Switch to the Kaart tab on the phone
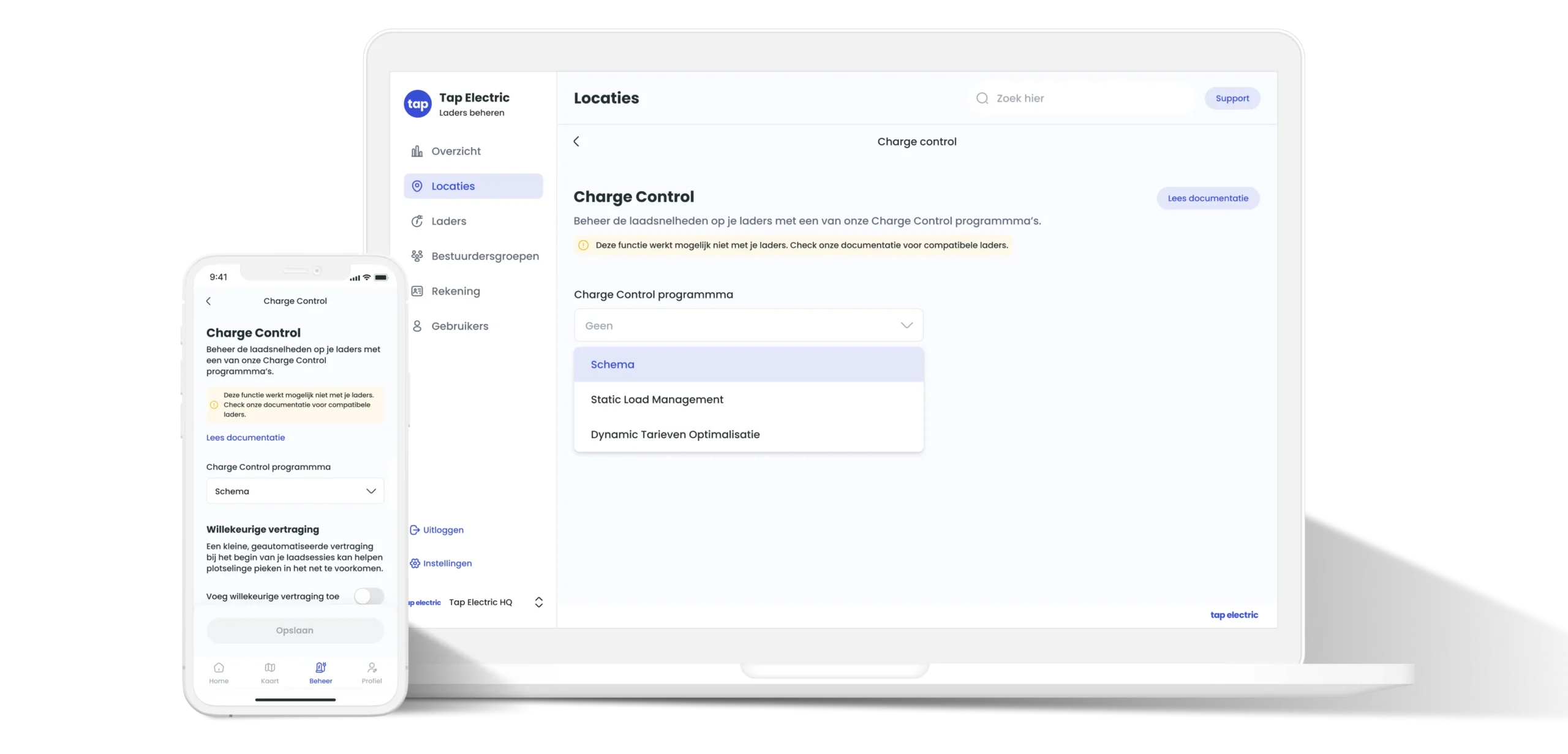1568x754 pixels. pos(269,672)
